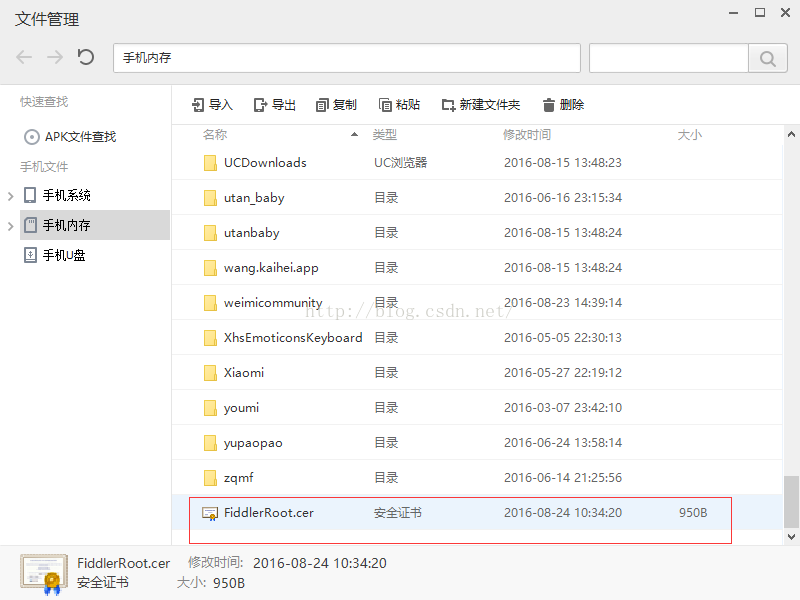The image size is (800, 600).
Task: Select 手机U盘 in the sidebar
Action: pyautogui.click(x=55, y=255)
